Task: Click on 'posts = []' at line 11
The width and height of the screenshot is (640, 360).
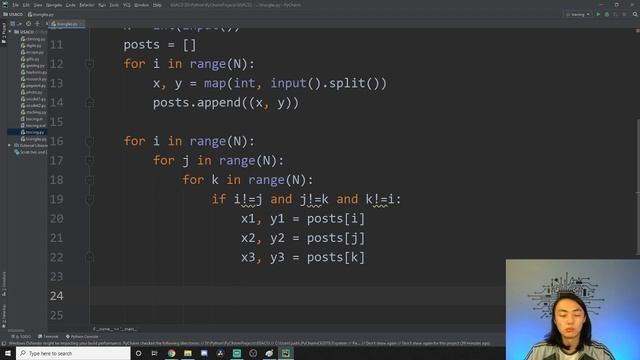Action: point(160,45)
